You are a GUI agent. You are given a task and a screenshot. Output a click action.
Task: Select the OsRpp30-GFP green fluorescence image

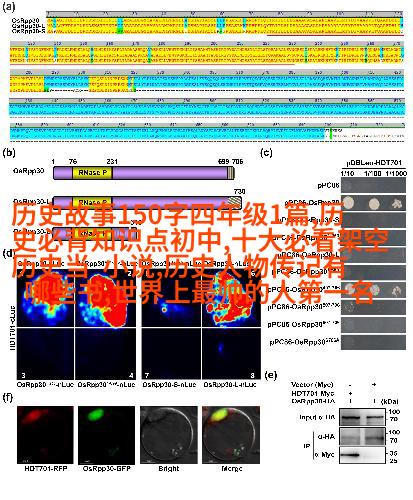pos(107,435)
